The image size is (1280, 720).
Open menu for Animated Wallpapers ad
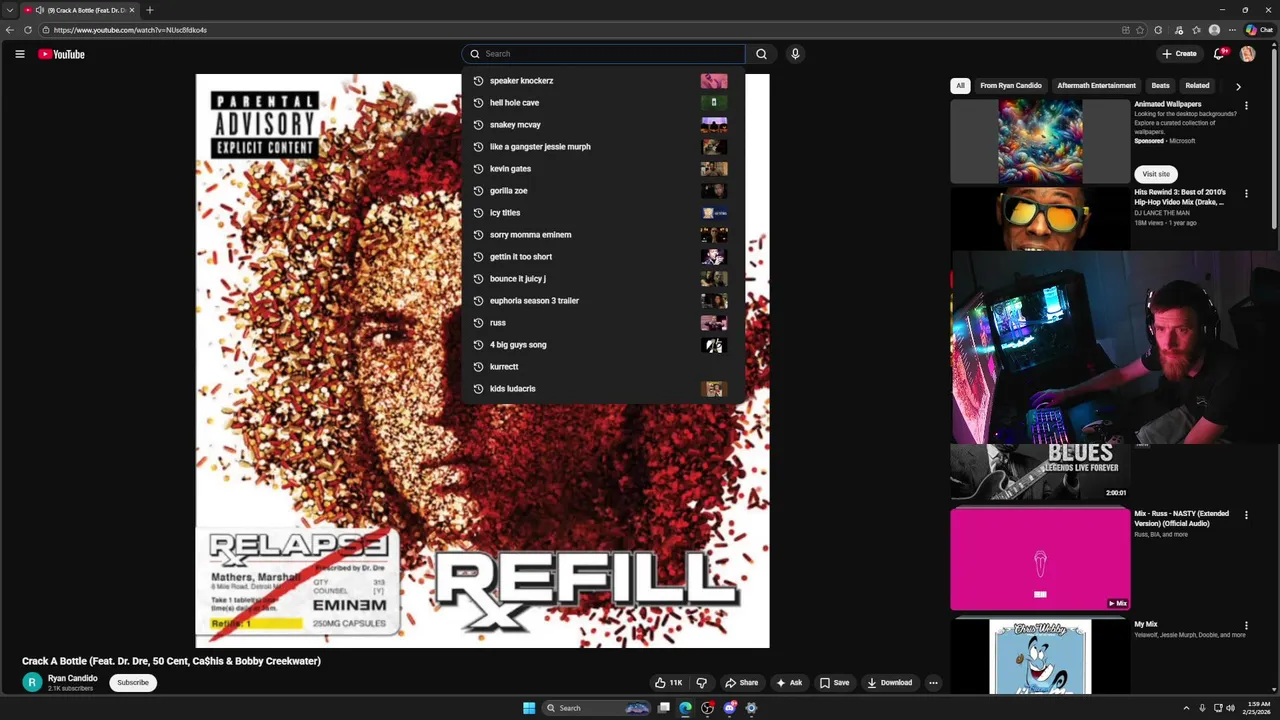click(1246, 105)
